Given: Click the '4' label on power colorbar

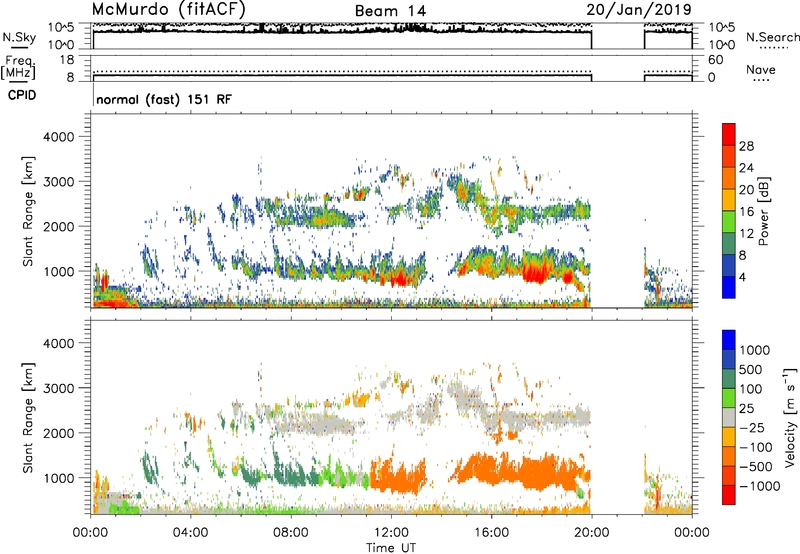Looking at the screenshot, I should (x=743, y=278).
